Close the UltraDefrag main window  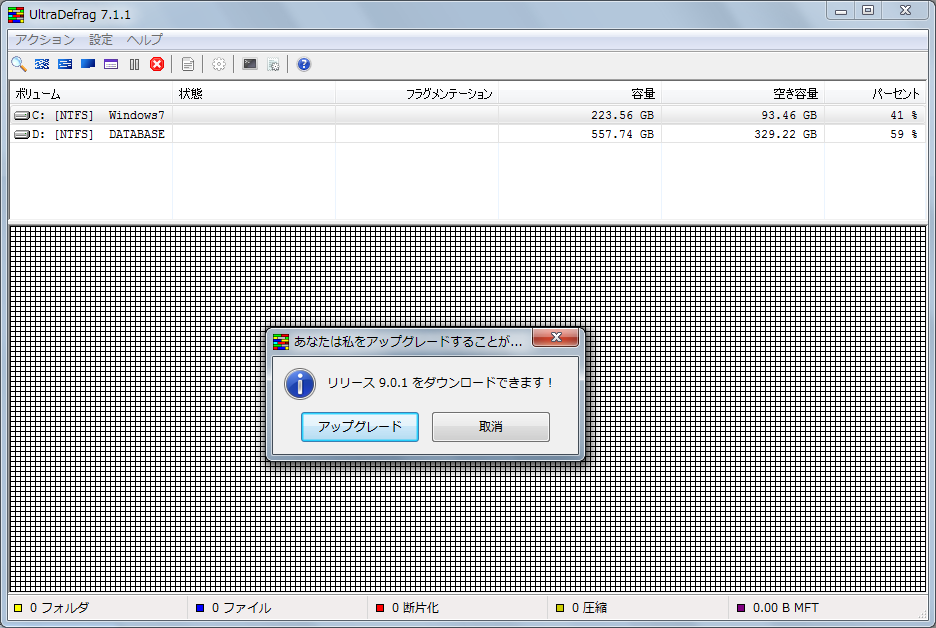point(906,11)
